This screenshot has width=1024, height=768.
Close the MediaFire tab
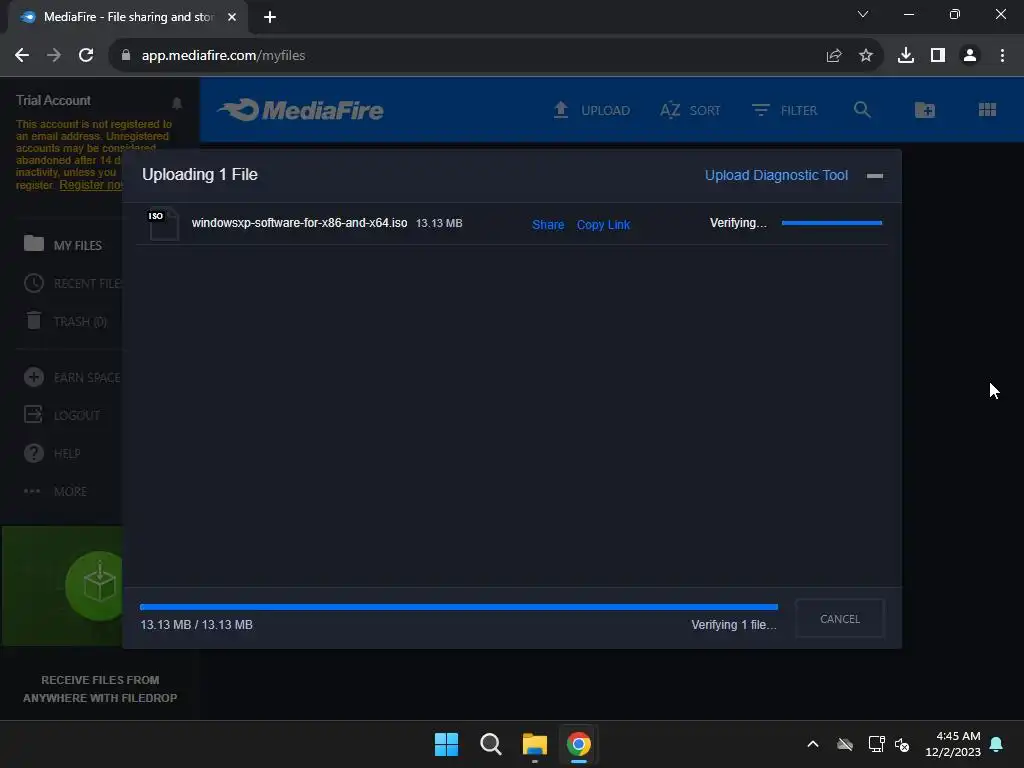pyautogui.click(x=232, y=17)
